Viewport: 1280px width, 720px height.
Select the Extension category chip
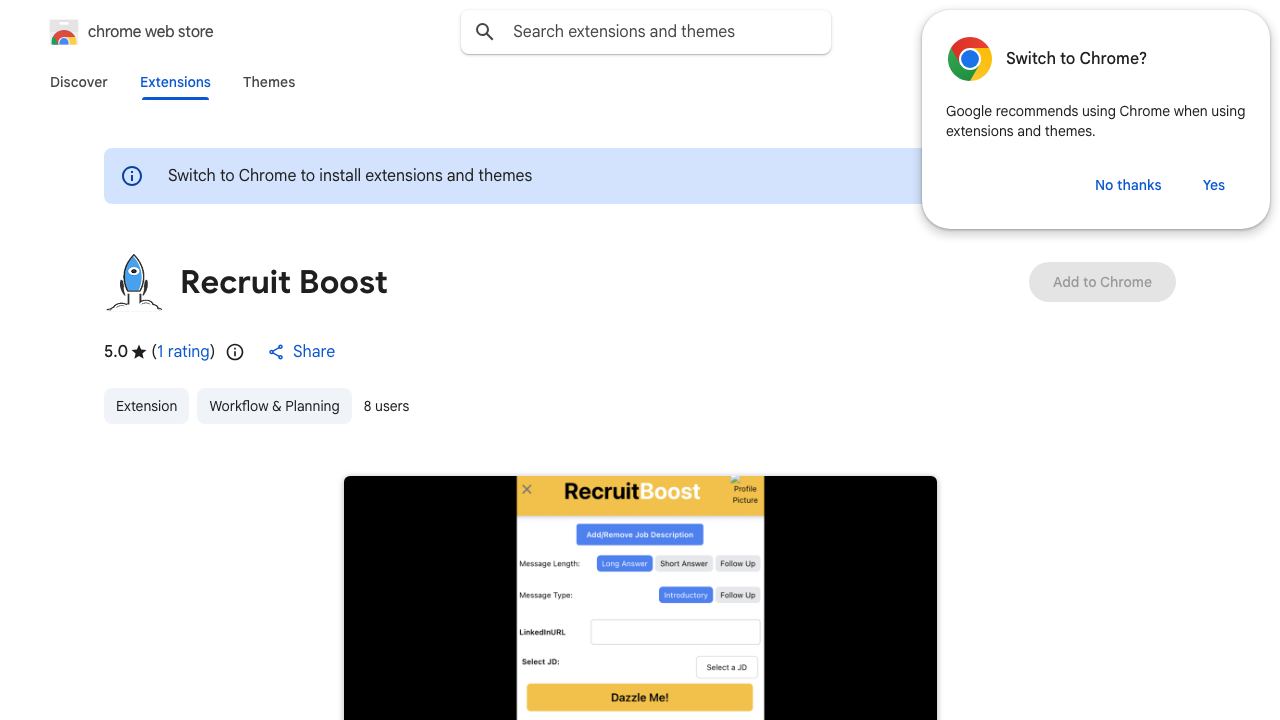tap(146, 406)
